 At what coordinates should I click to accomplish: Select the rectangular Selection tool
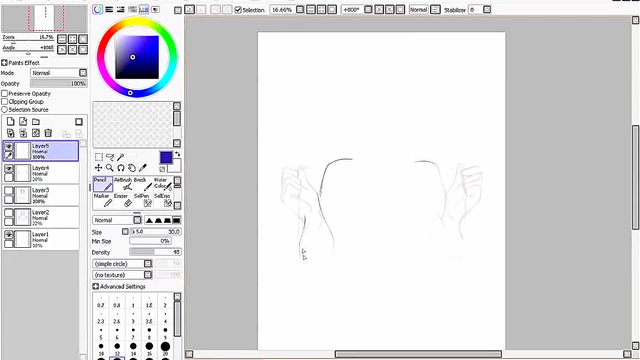point(99,157)
